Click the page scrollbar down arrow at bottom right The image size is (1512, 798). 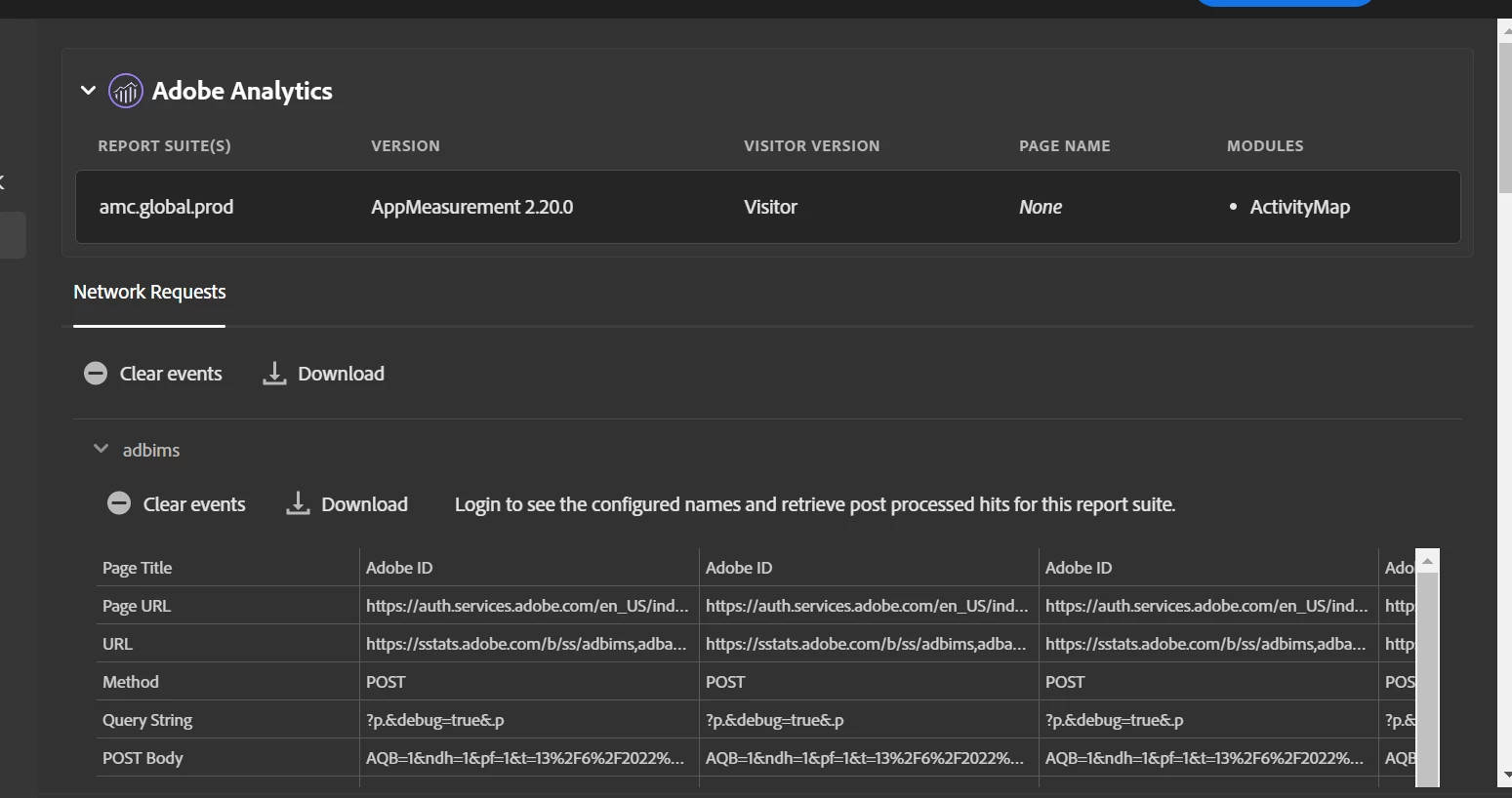pos(1505,776)
